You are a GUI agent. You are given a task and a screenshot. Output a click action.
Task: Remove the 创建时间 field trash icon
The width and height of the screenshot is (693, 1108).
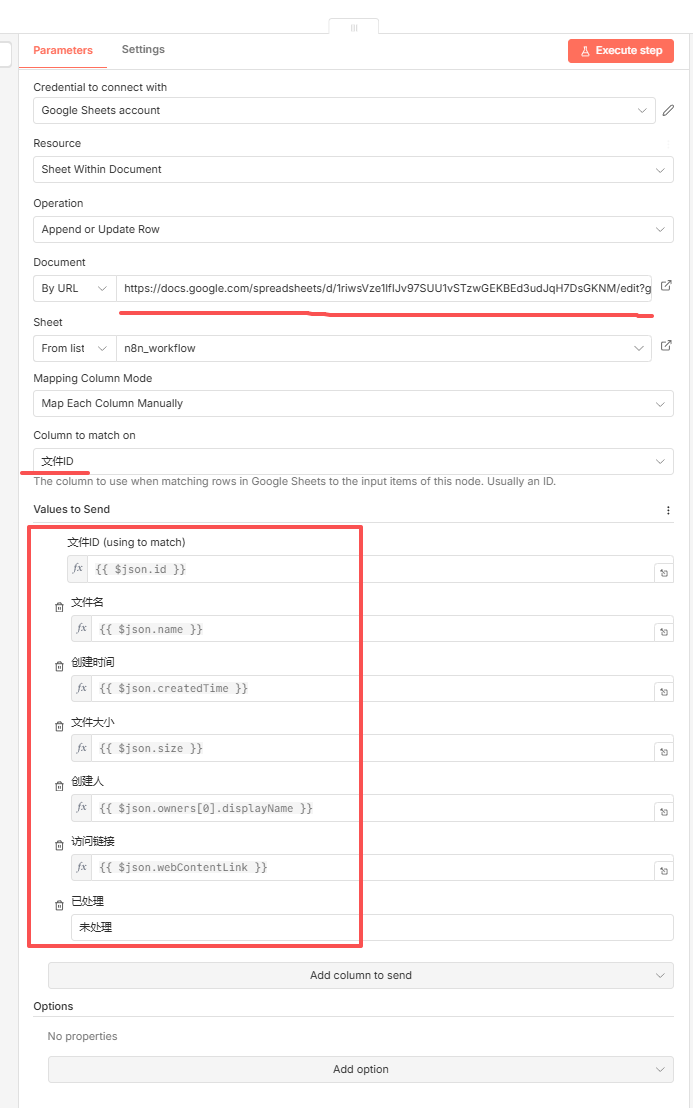point(59,666)
